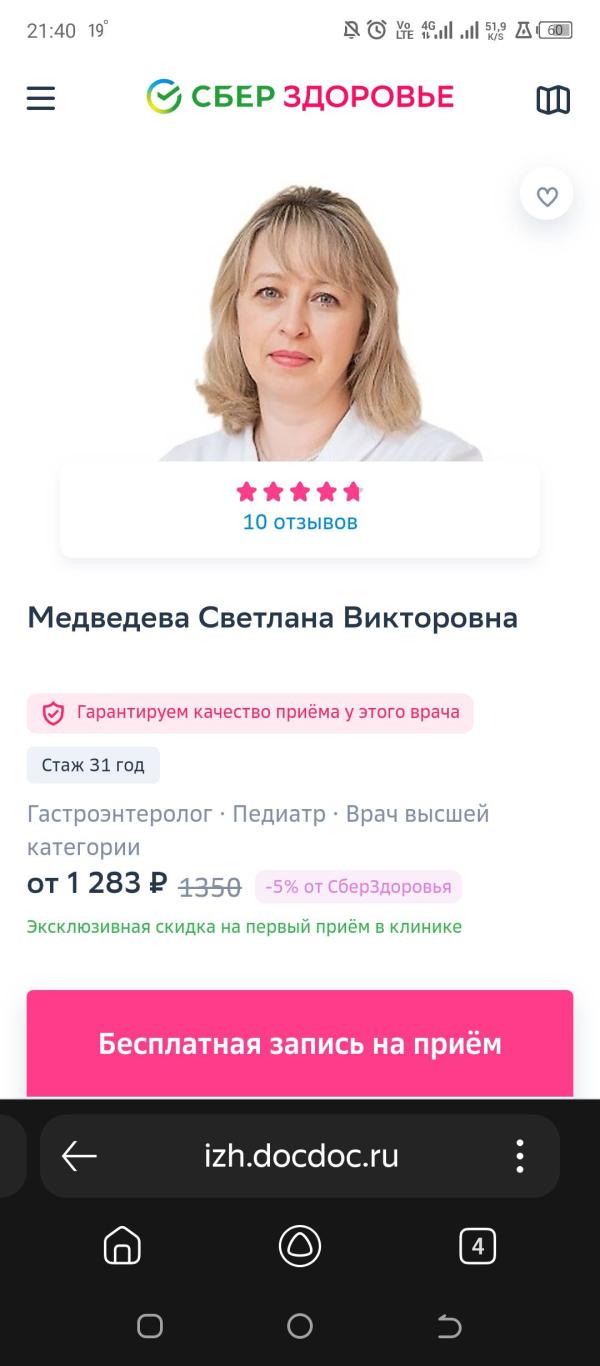The width and height of the screenshot is (600, 1366).
Task: Tap the five-star rating
Action: click(299, 491)
